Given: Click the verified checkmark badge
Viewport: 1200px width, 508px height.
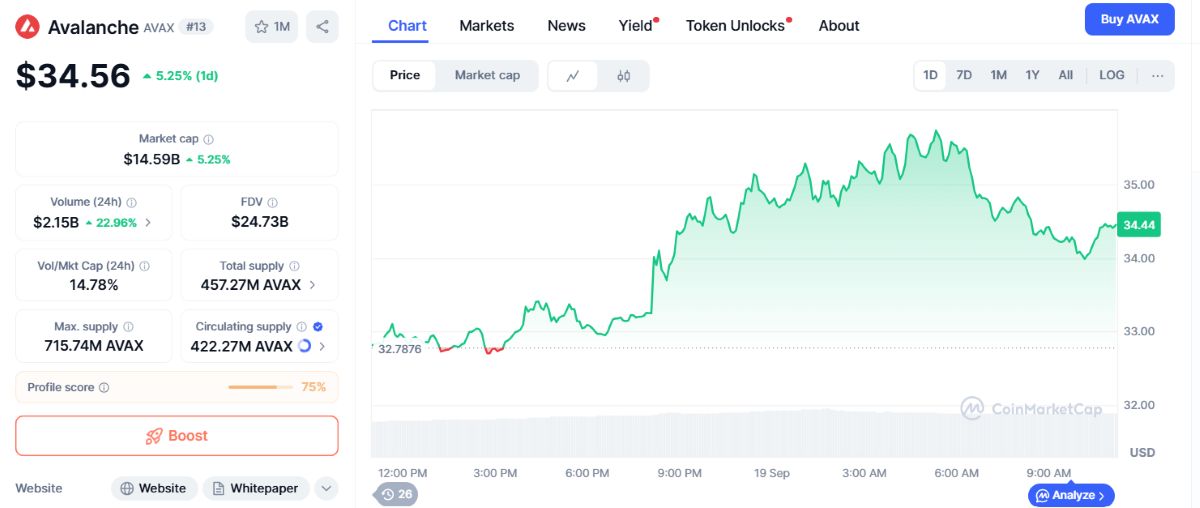Looking at the screenshot, I should click(318, 327).
